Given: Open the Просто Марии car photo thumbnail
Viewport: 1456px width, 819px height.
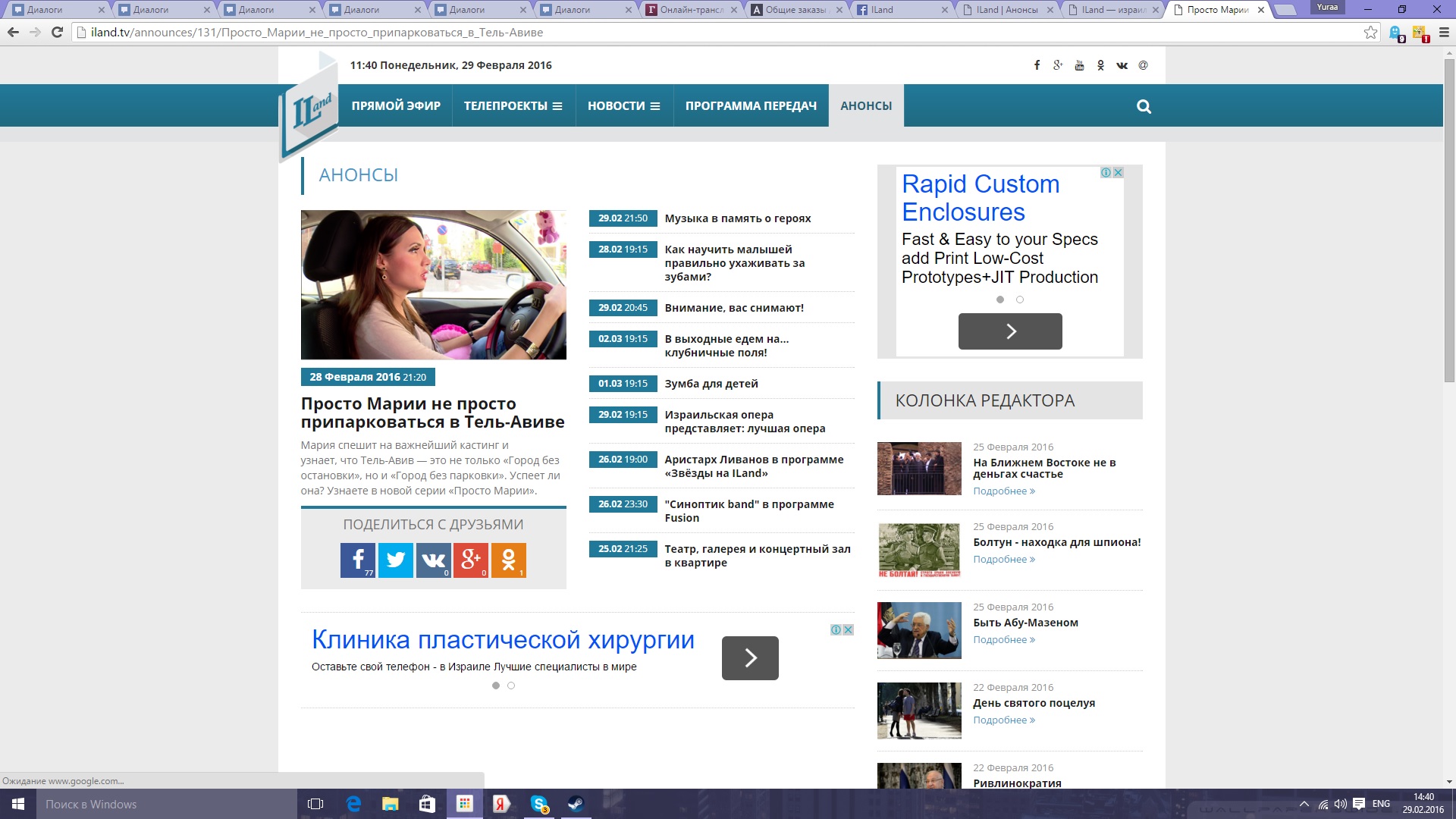Looking at the screenshot, I should click(x=433, y=285).
